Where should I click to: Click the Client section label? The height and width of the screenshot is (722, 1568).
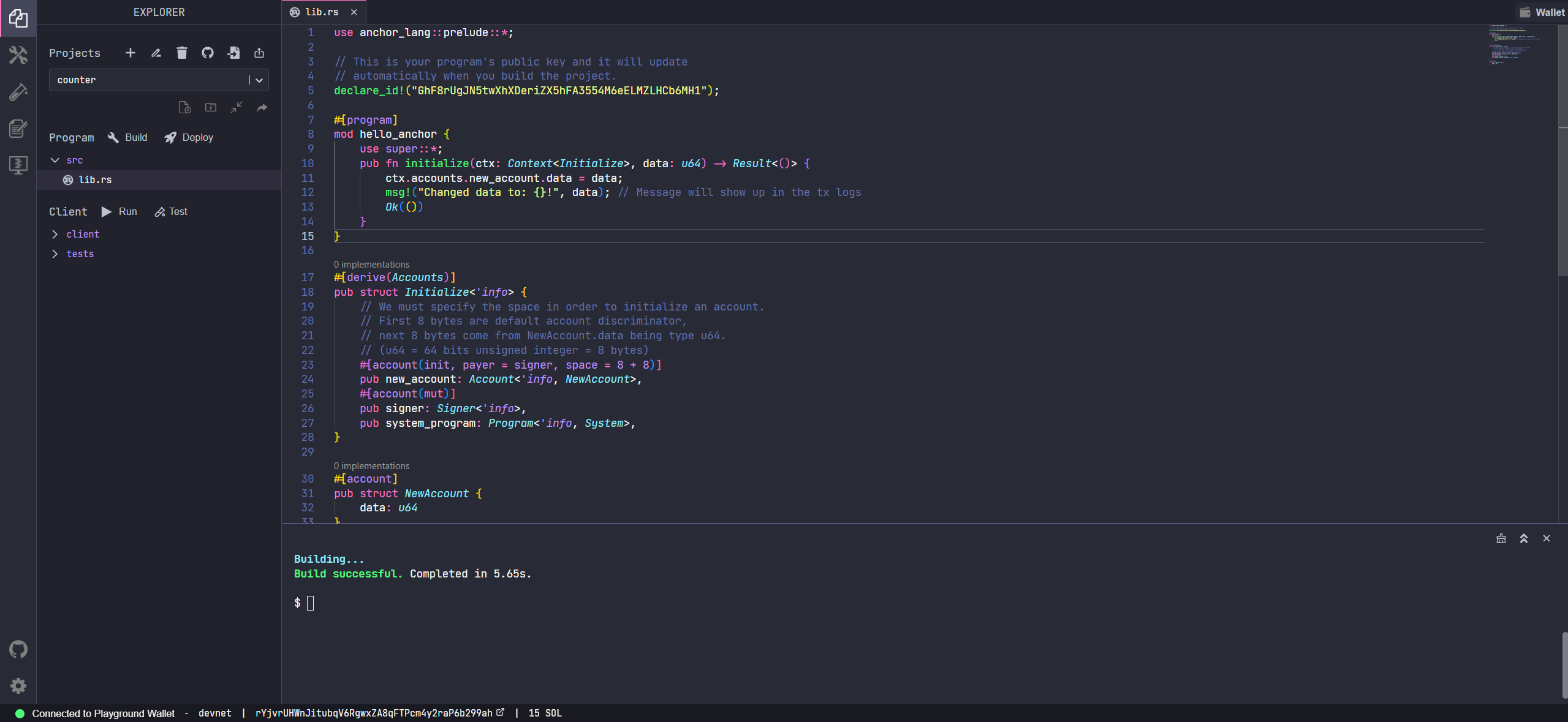[68, 212]
